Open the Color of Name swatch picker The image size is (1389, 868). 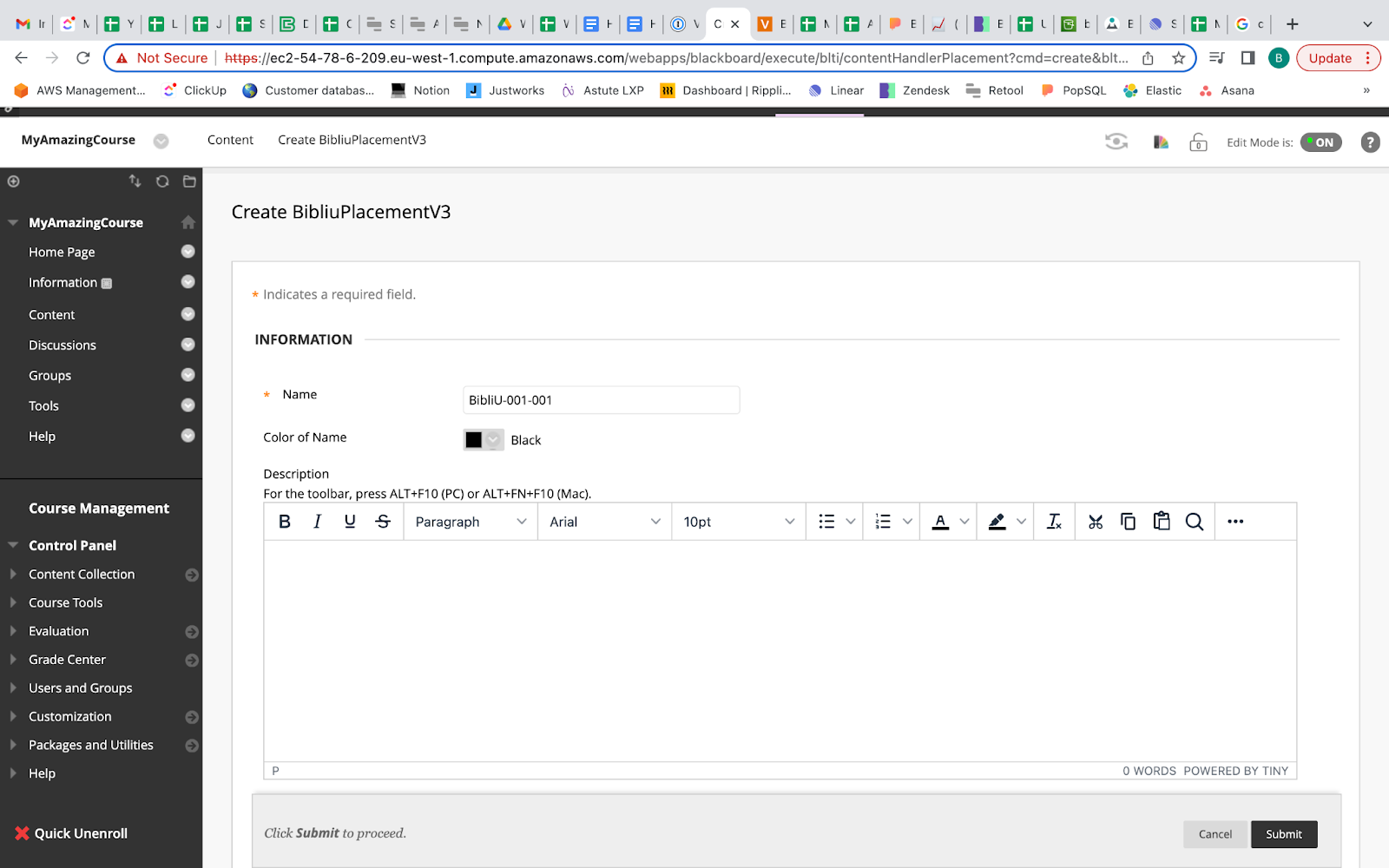[x=483, y=440]
